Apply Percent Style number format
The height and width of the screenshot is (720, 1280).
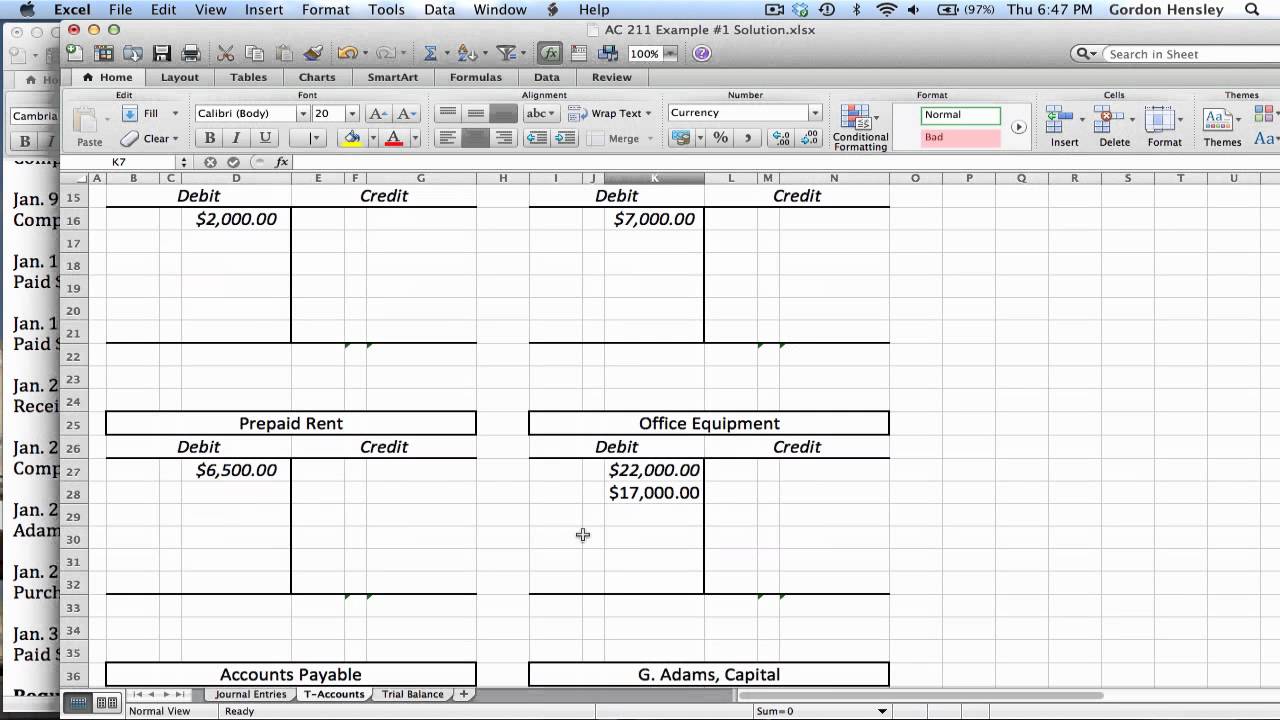click(721, 138)
